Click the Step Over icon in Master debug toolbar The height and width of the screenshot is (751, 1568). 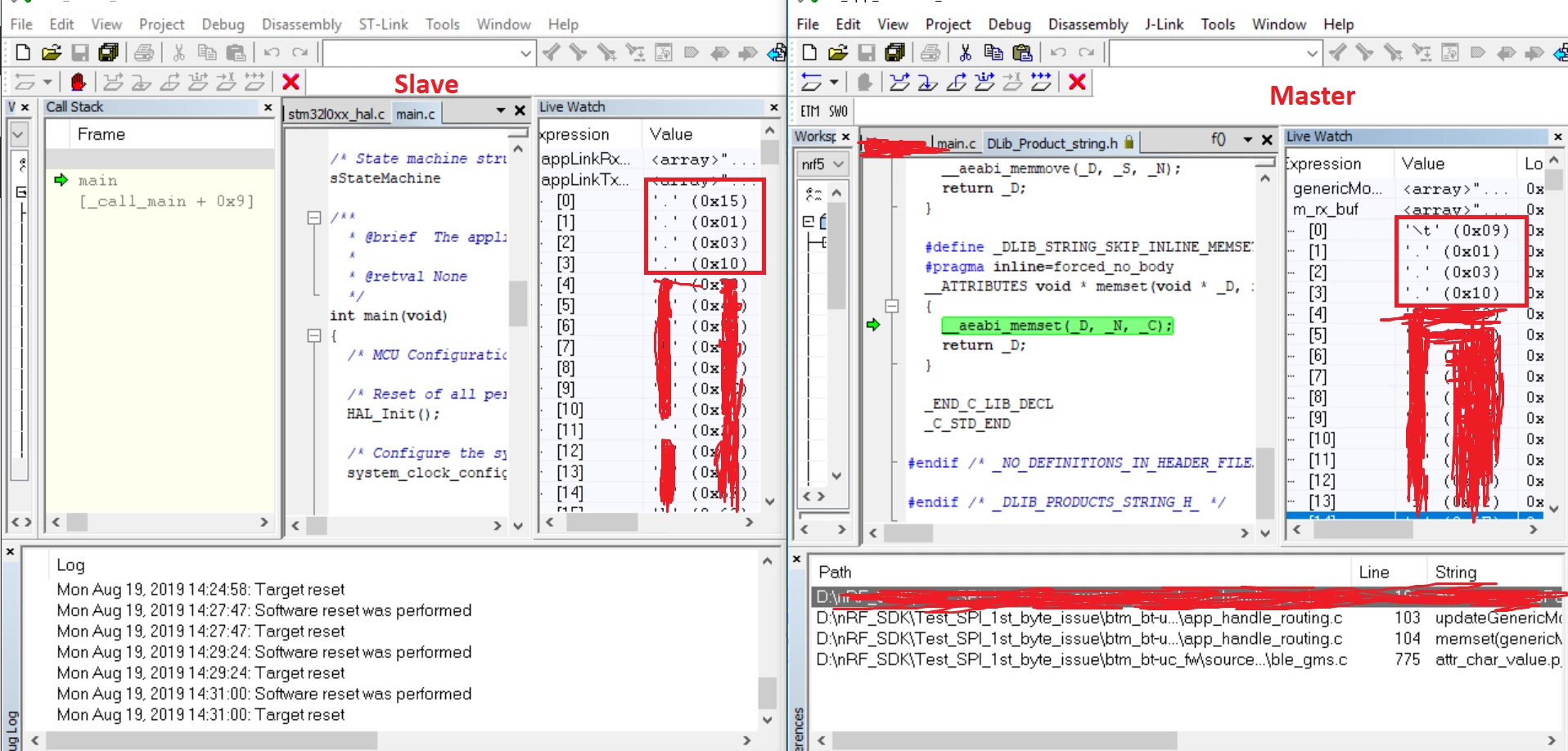point(899,82)
